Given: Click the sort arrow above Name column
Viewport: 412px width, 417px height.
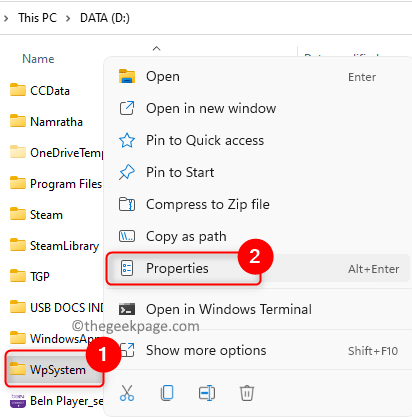Looking at the screenshot, I should pos(157,49).
